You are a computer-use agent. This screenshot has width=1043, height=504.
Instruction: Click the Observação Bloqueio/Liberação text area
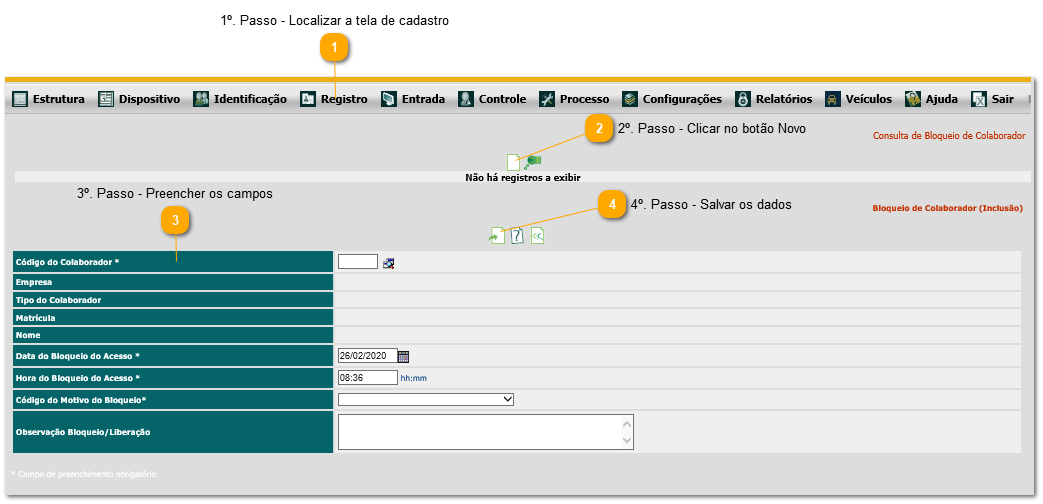pos(486,432)
